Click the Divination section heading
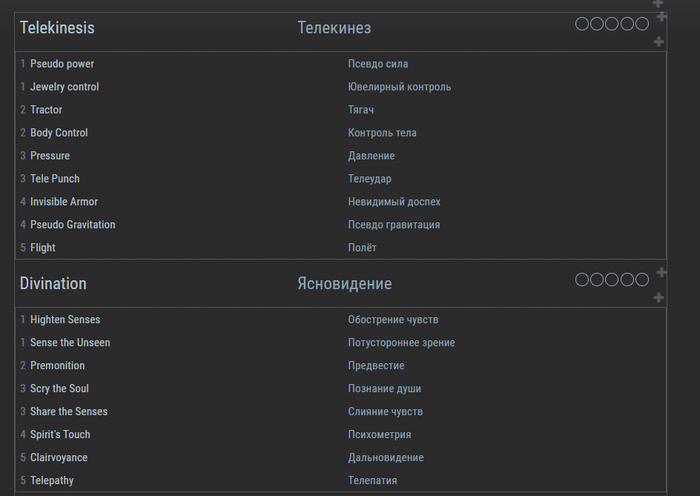 pos(53,284)
